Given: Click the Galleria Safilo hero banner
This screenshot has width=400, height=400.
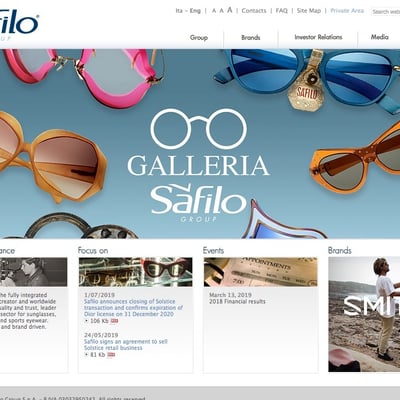Looking at the screenshot, I should point(200,144).
